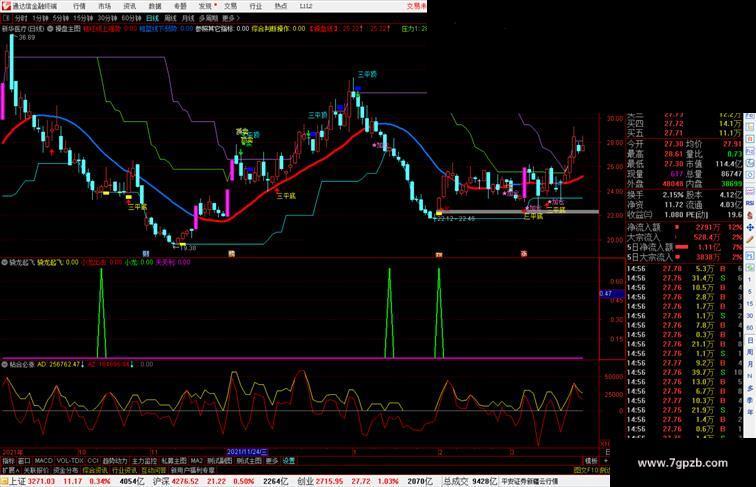Viewport: 756px width, 487px height.
Task: Switch chart period to 15分钟
Action: (x=83, y=18)
